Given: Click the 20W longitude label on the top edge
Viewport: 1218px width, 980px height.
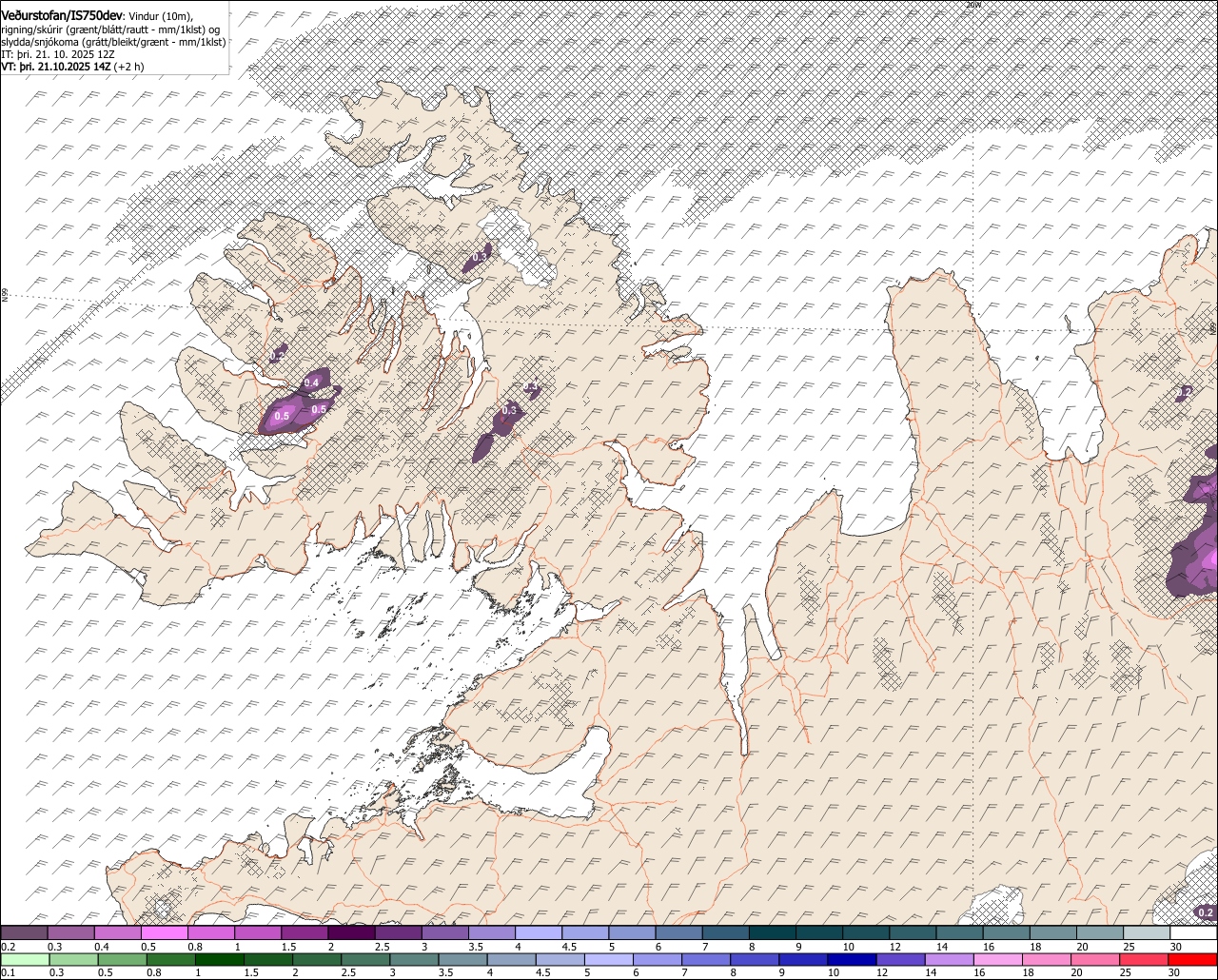Looking at the screenshot, I should [x=972, y=5].
